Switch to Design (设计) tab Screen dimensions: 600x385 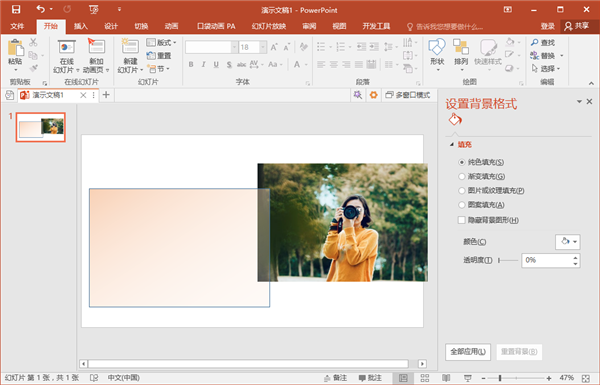(x=111, y=26)
